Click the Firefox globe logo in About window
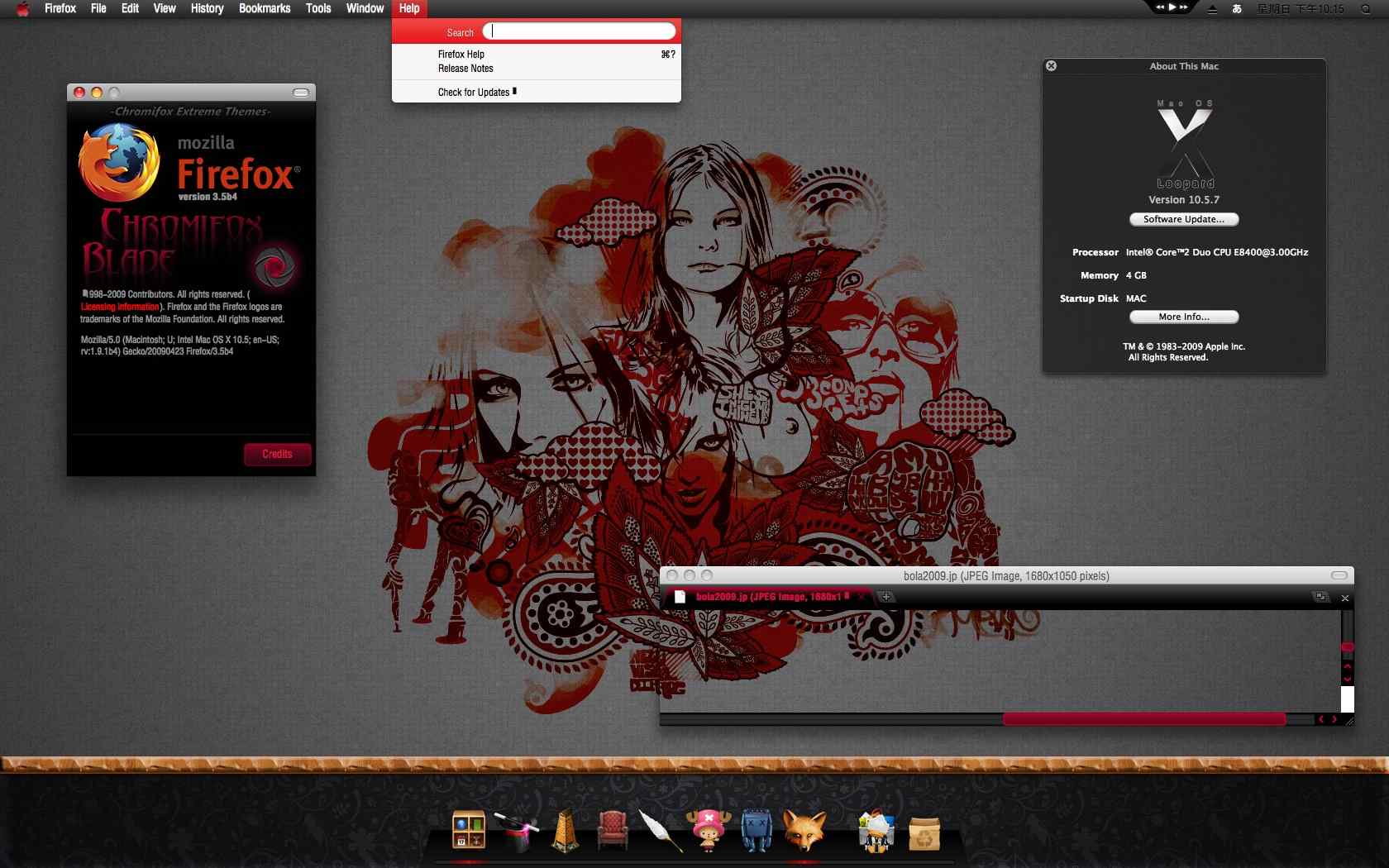 tap(120, 163)
